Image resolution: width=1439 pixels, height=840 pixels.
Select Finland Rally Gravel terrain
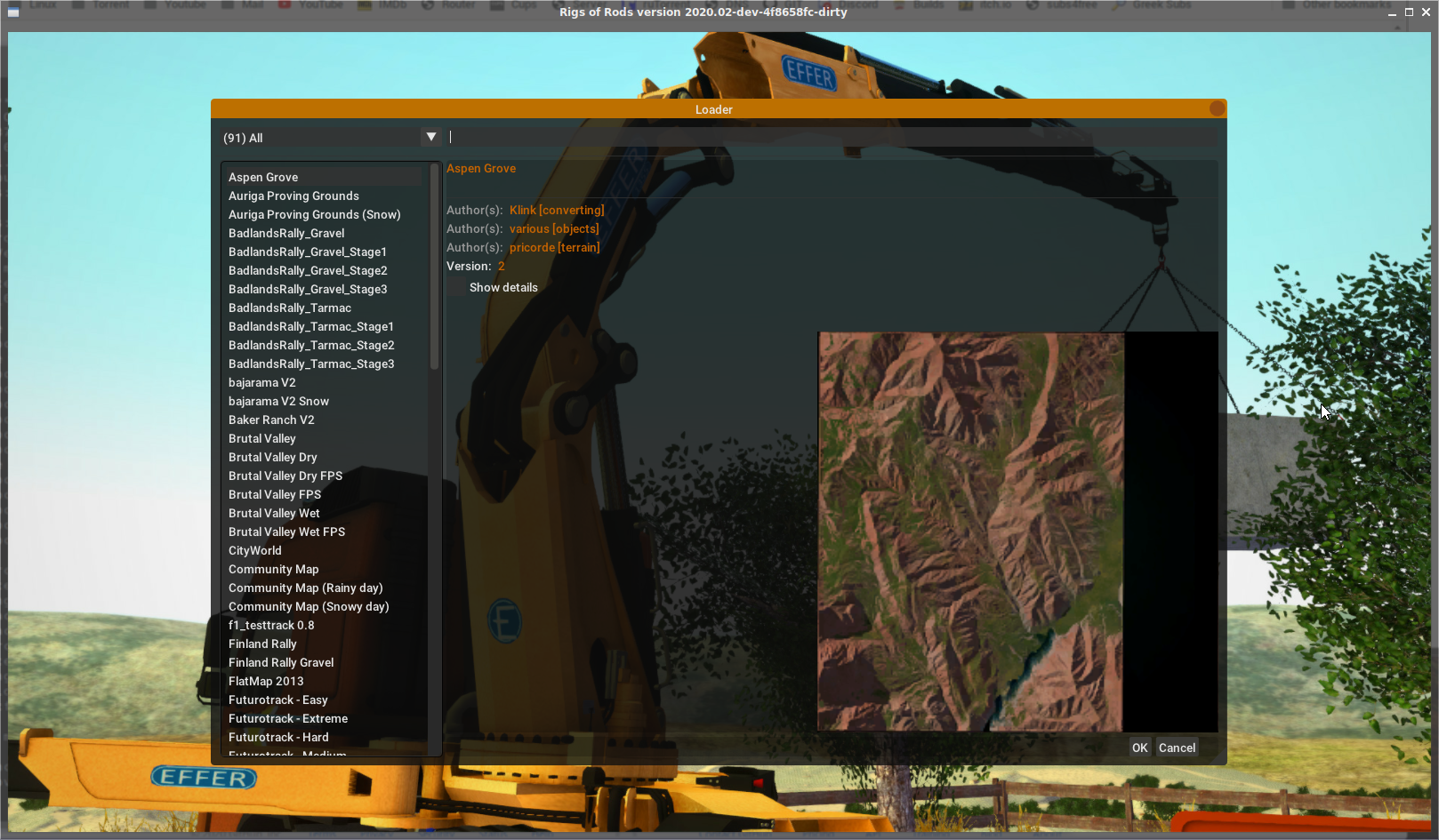coord(325,662)
